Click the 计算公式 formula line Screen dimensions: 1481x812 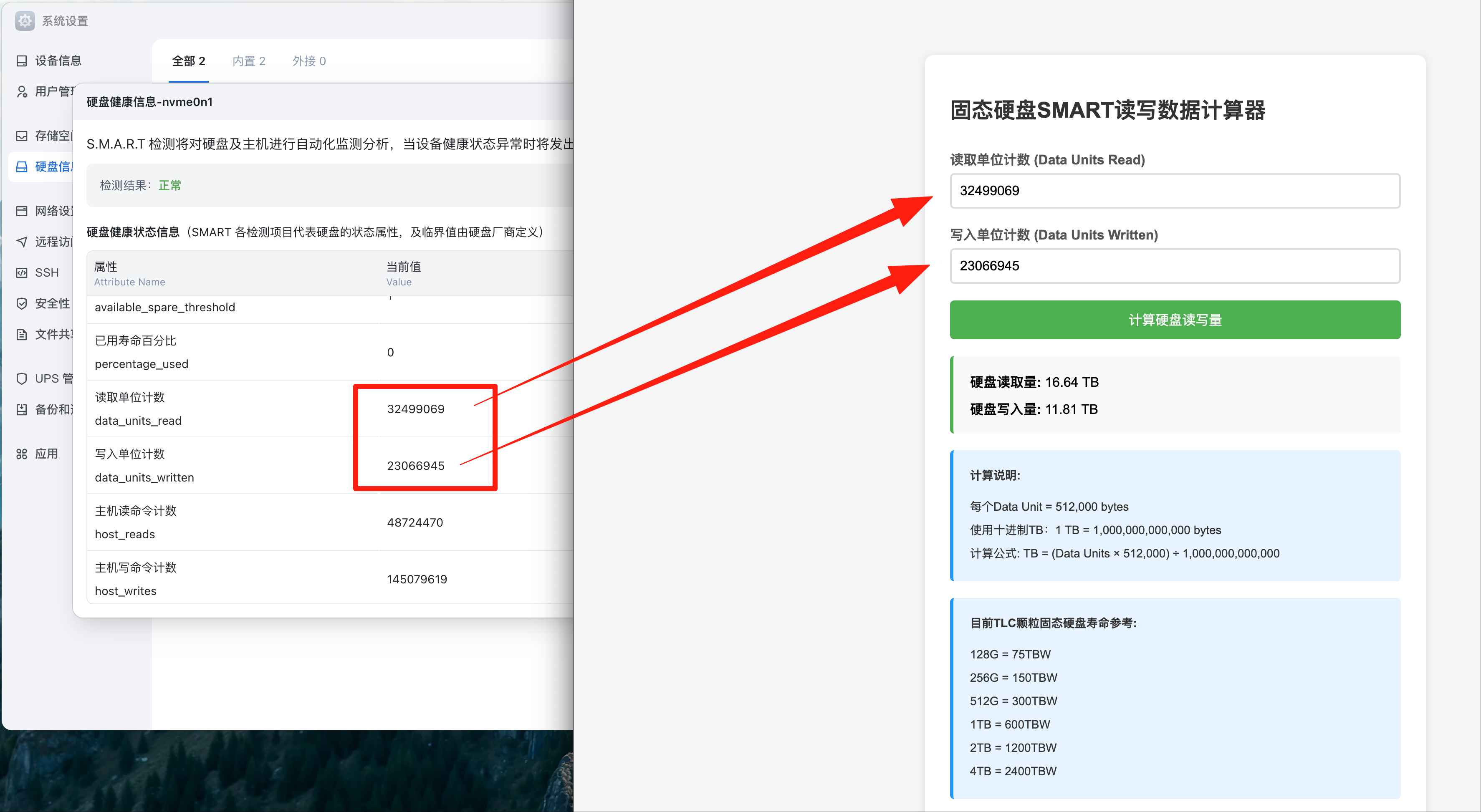[x=1125, y=553]
